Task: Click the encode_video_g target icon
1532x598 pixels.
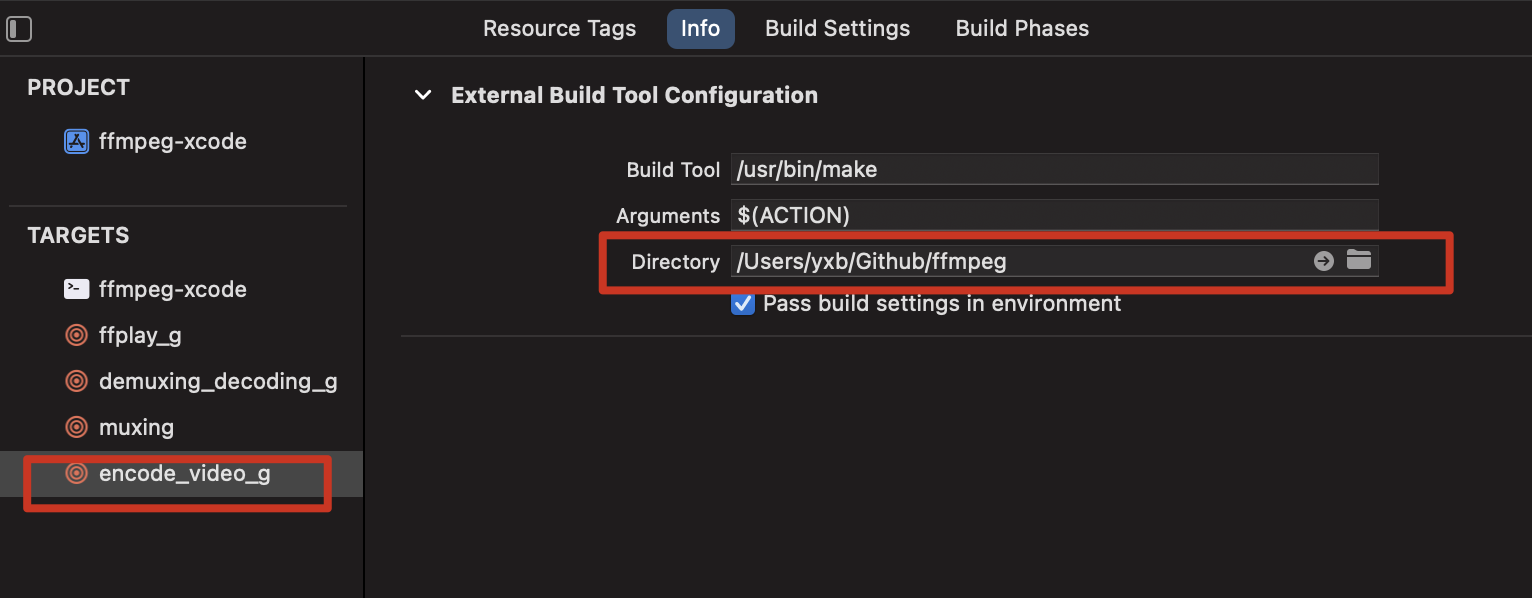Action: (77, 473)
